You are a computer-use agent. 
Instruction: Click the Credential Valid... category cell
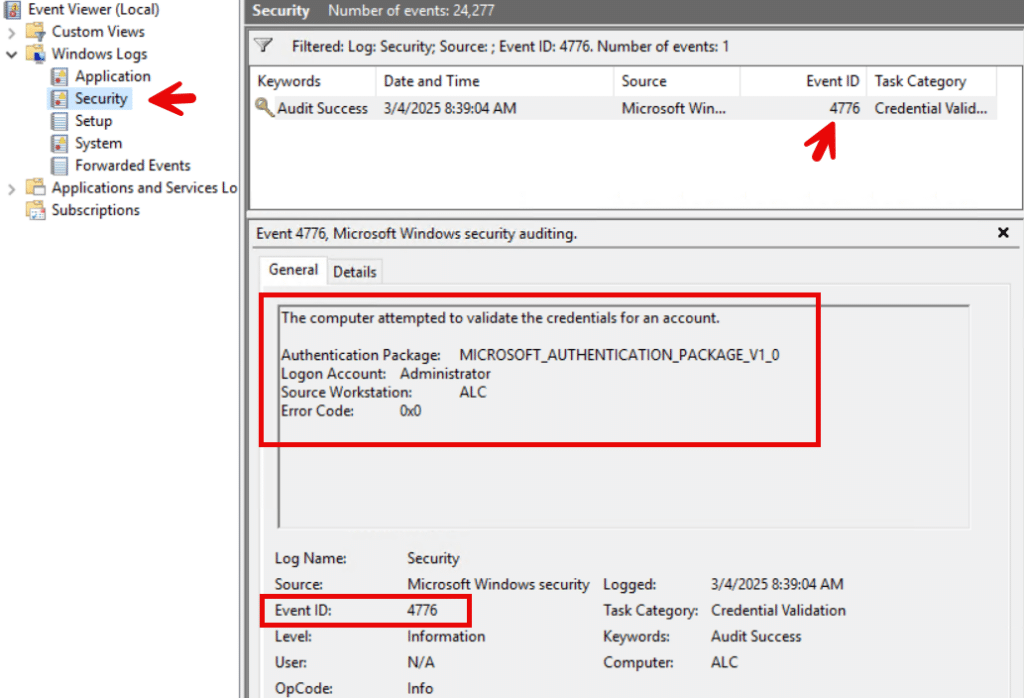931,108
